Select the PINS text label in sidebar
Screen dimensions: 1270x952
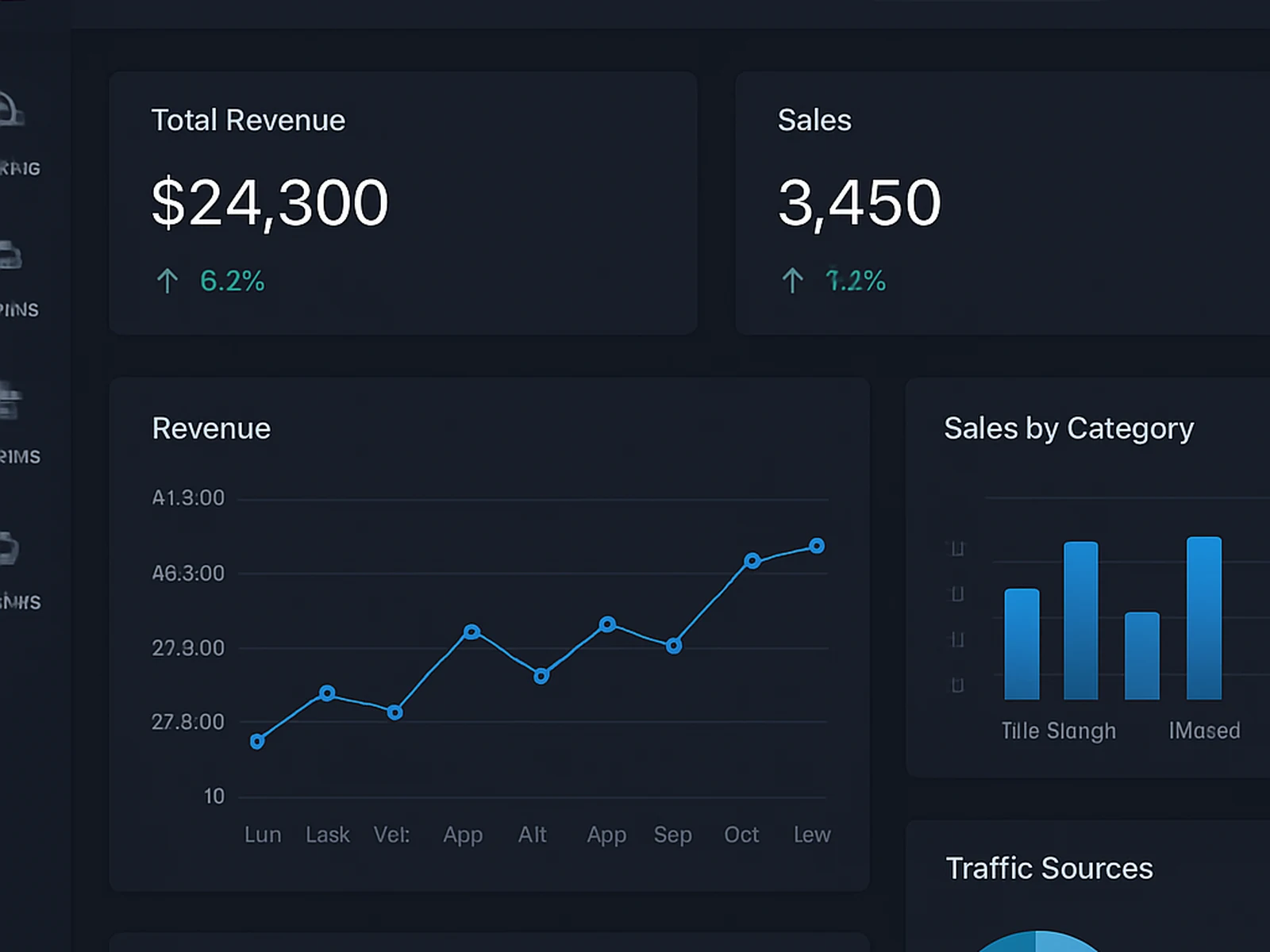coord(20,310)
